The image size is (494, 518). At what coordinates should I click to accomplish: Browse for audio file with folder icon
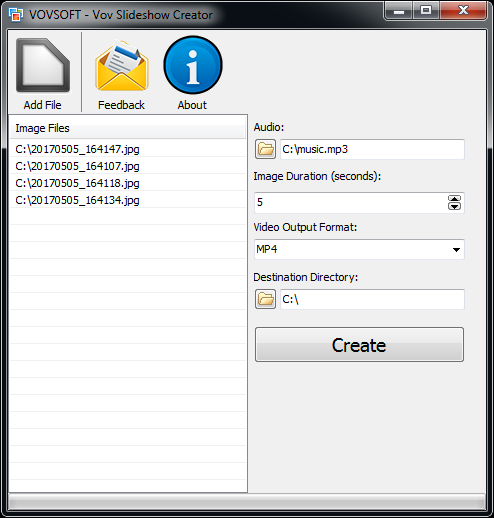[x=265, y=149]
